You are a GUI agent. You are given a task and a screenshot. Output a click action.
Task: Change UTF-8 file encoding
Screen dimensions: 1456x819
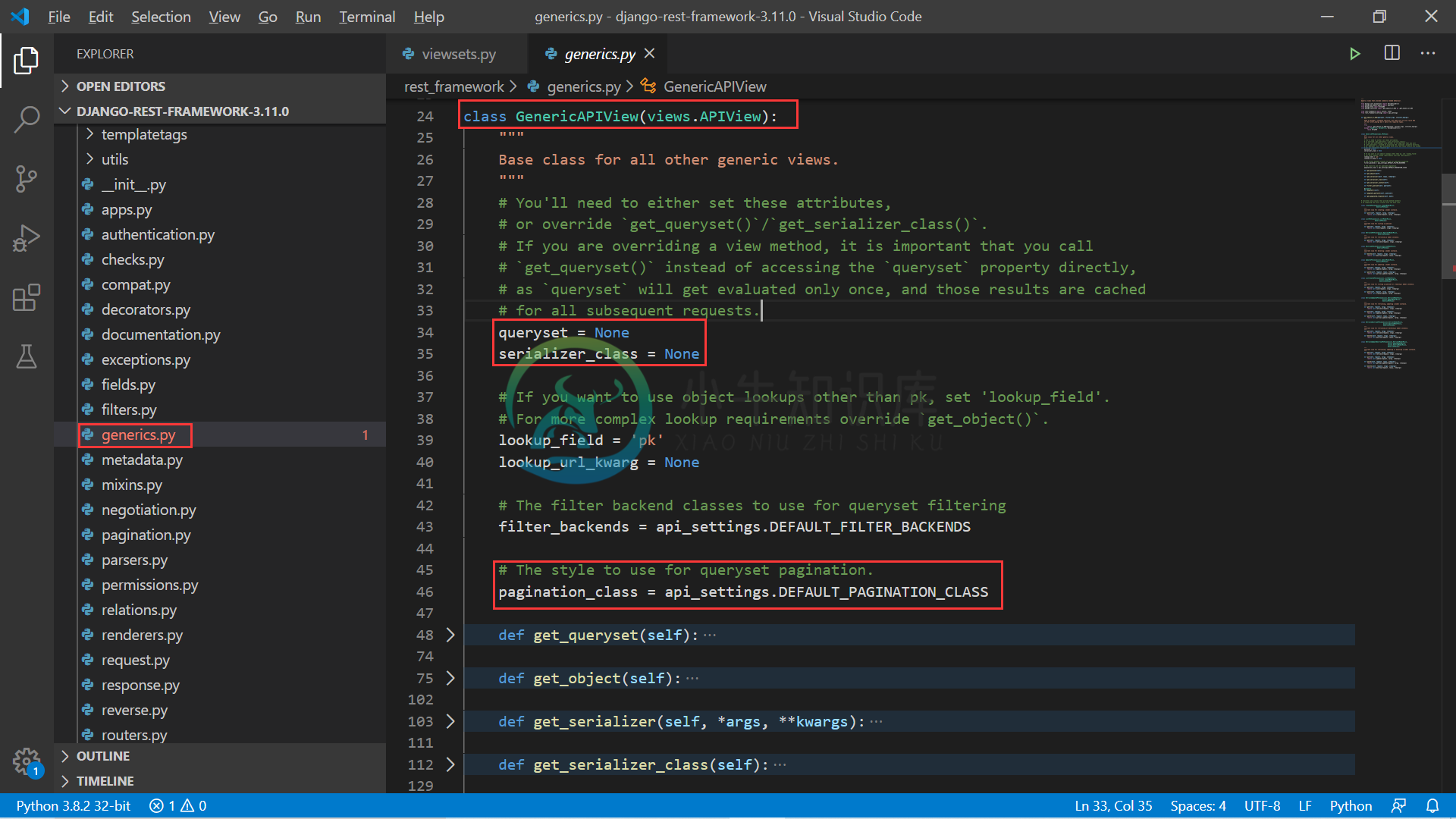pos(1262,805)
